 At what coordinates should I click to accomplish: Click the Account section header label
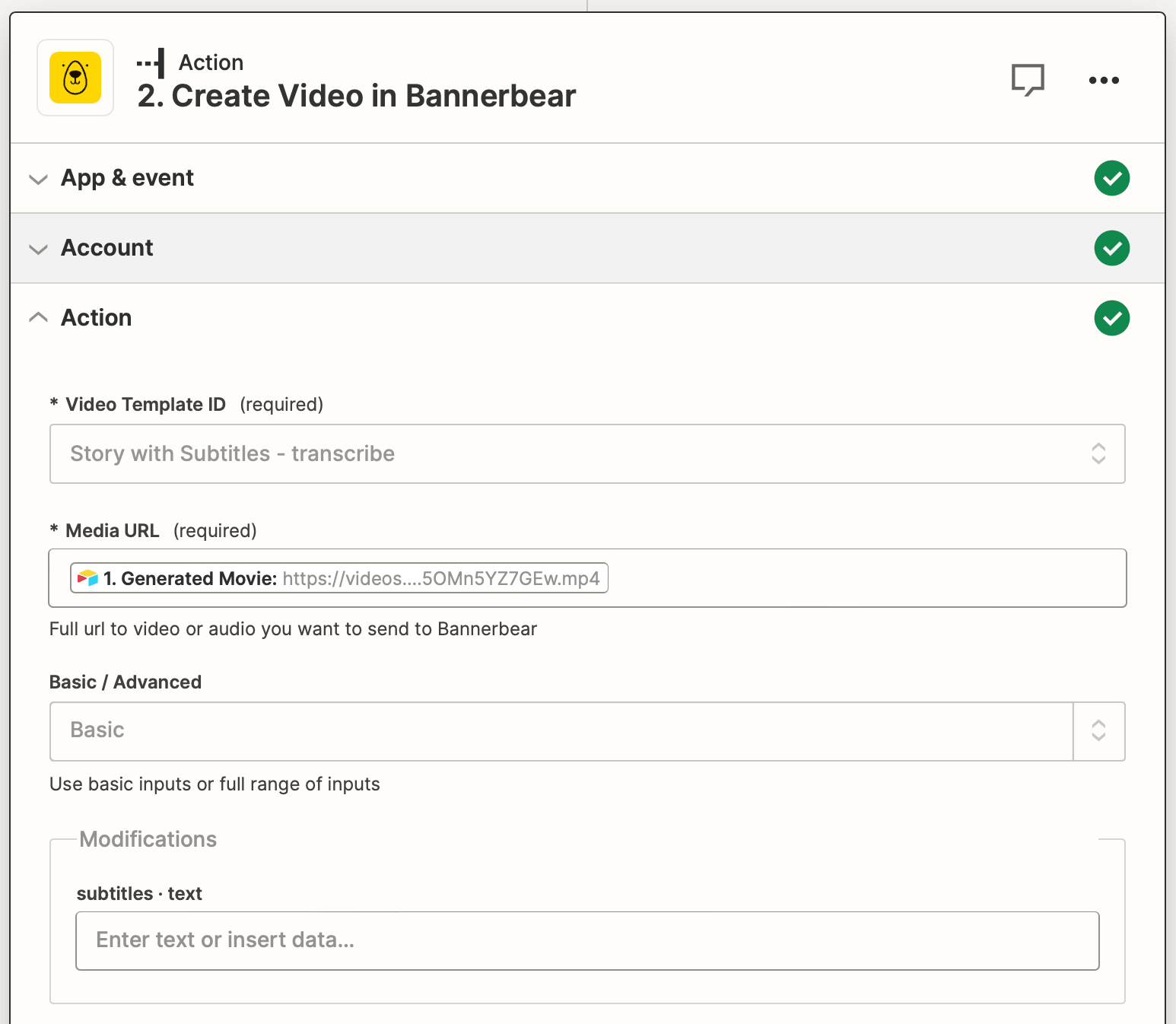[x=107, y=248]
